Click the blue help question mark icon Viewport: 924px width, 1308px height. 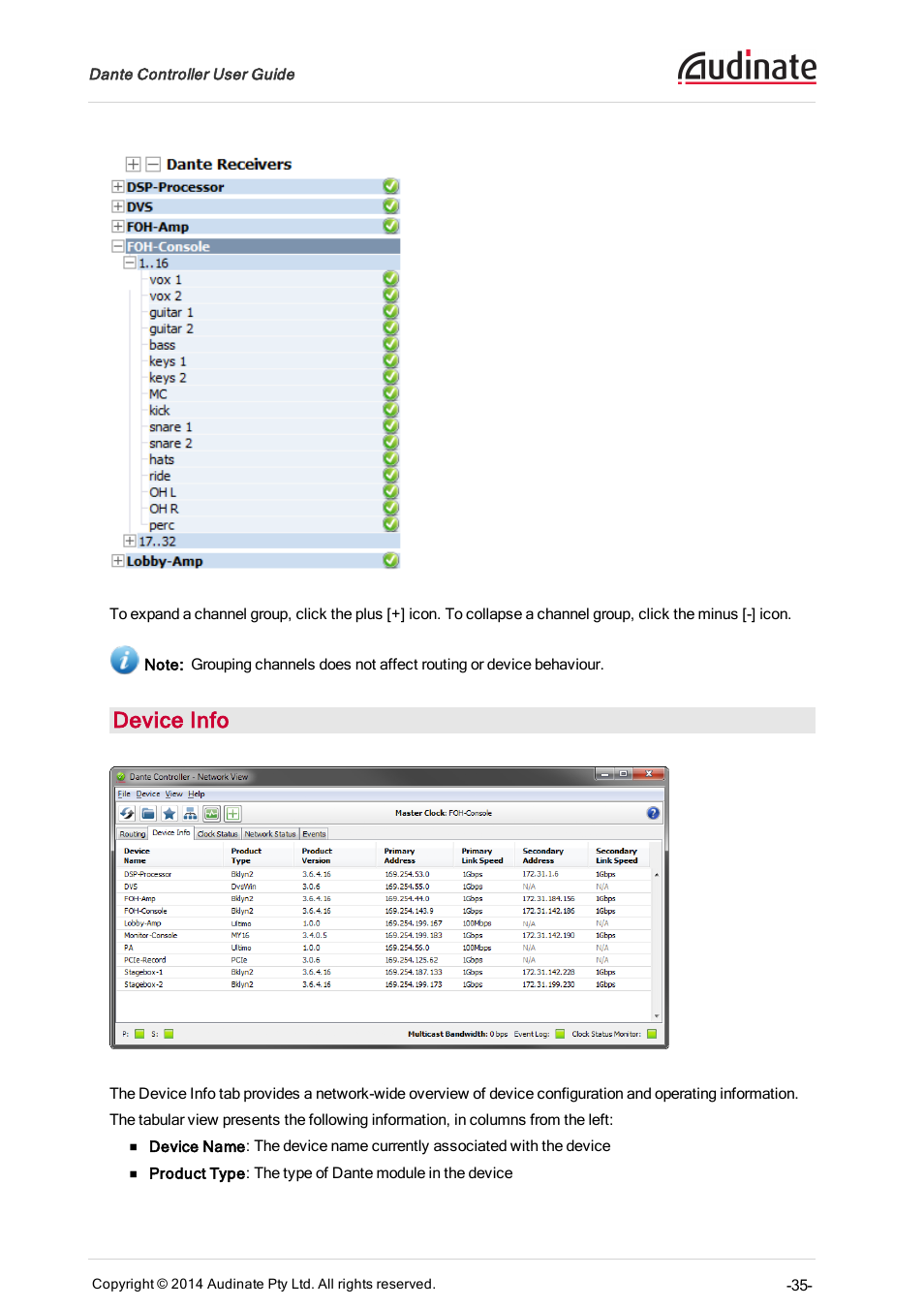[x=653, y=813]
